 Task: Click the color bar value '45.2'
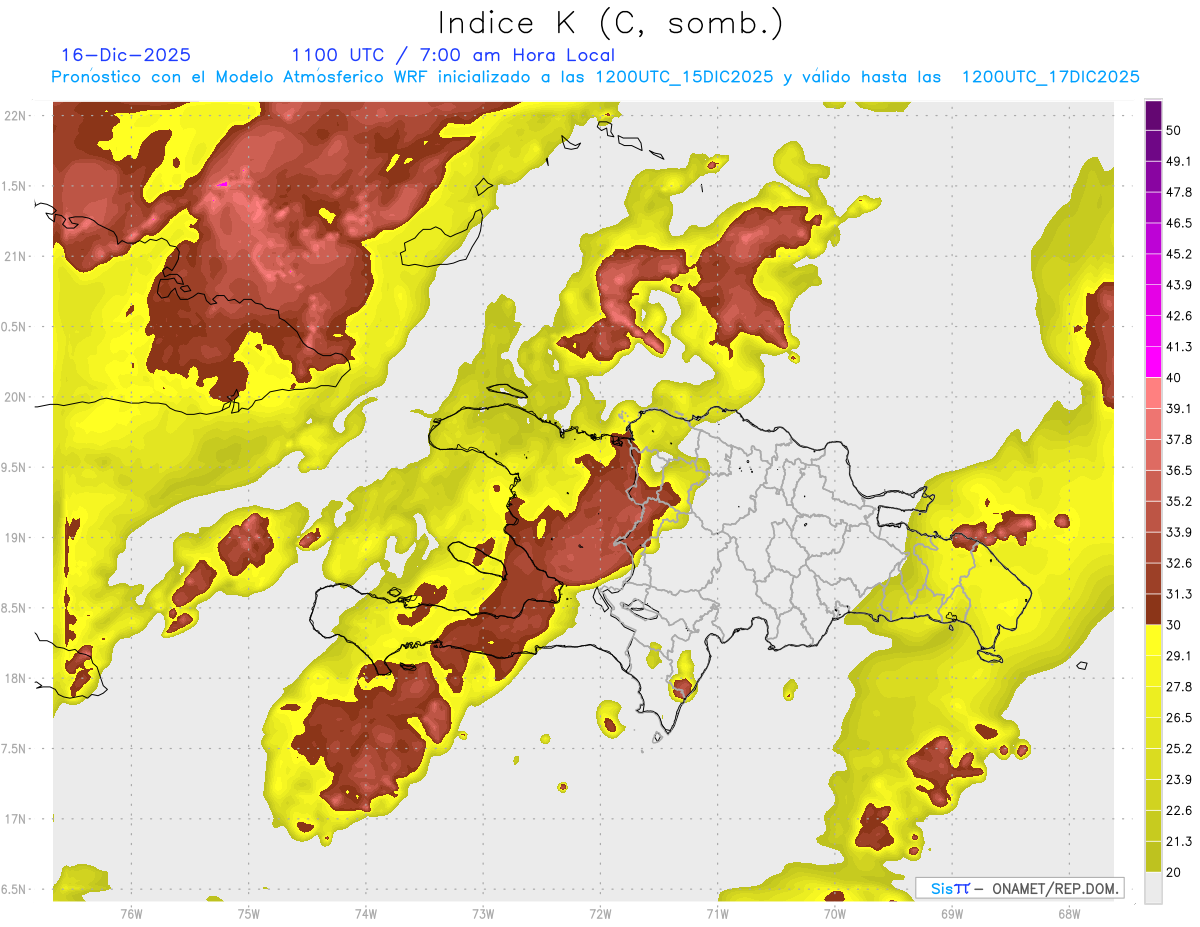1179,254
